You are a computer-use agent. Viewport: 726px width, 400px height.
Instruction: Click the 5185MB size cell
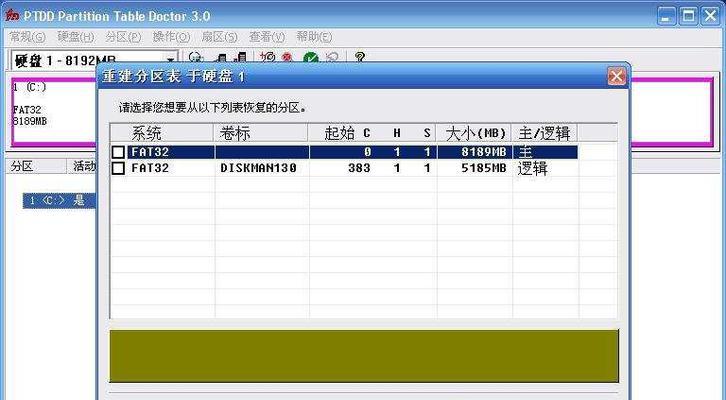point(484,168)
